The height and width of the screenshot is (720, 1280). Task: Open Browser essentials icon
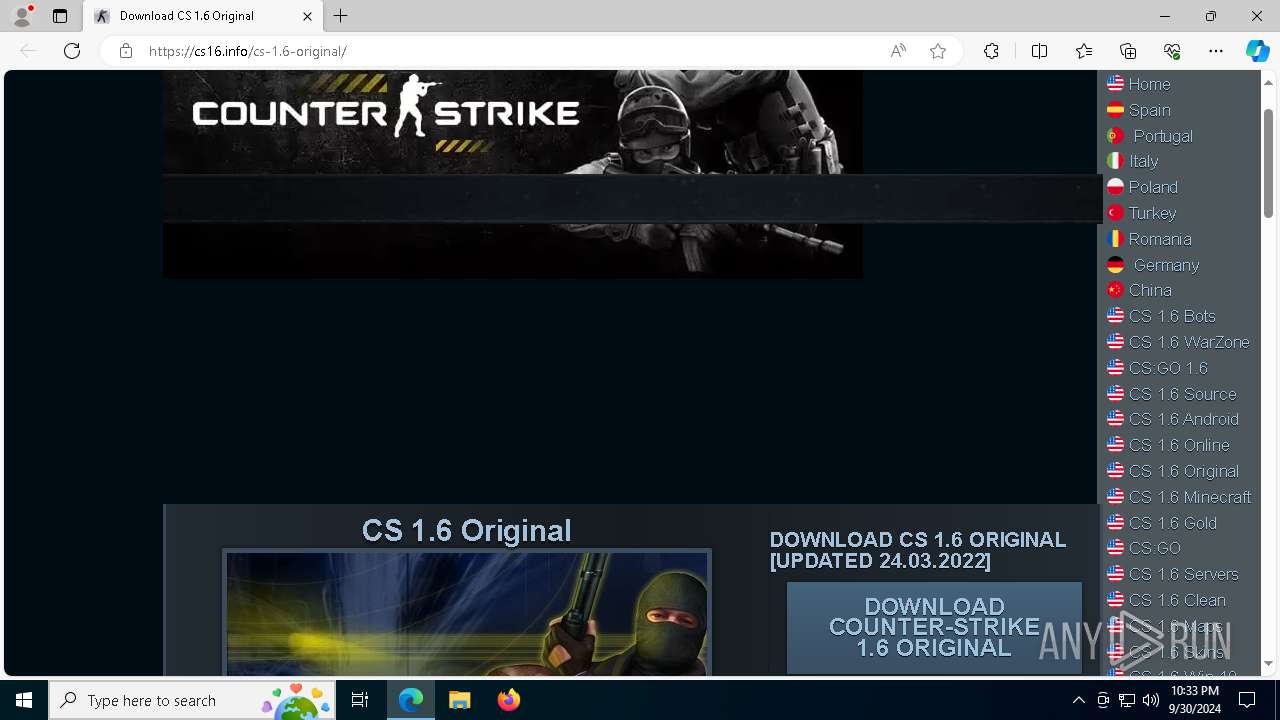[1172, 51]
